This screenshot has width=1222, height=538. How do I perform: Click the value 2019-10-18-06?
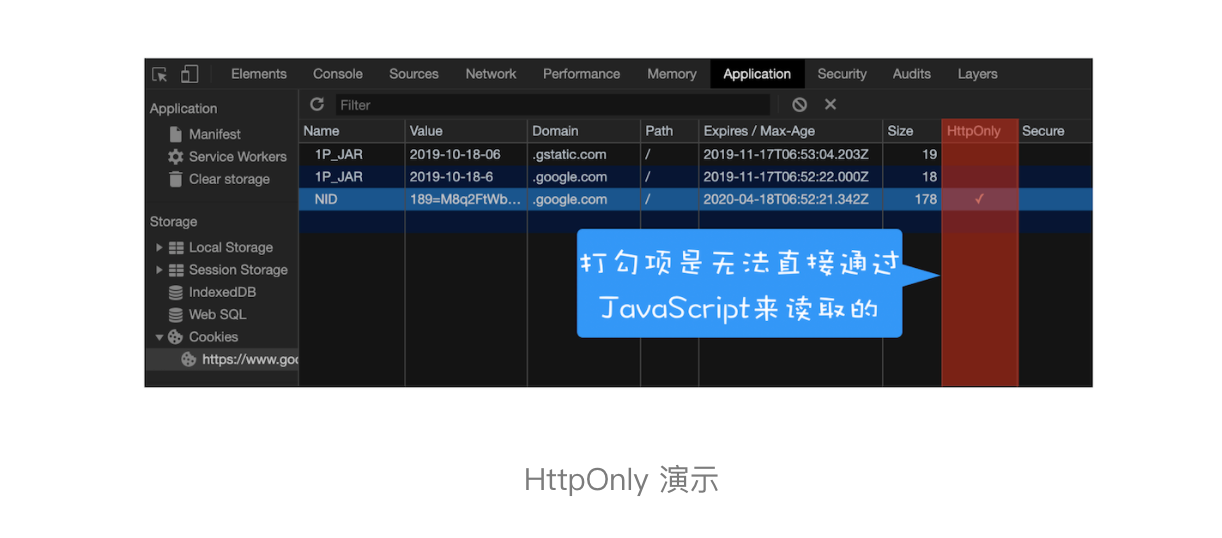coord(455,154)
